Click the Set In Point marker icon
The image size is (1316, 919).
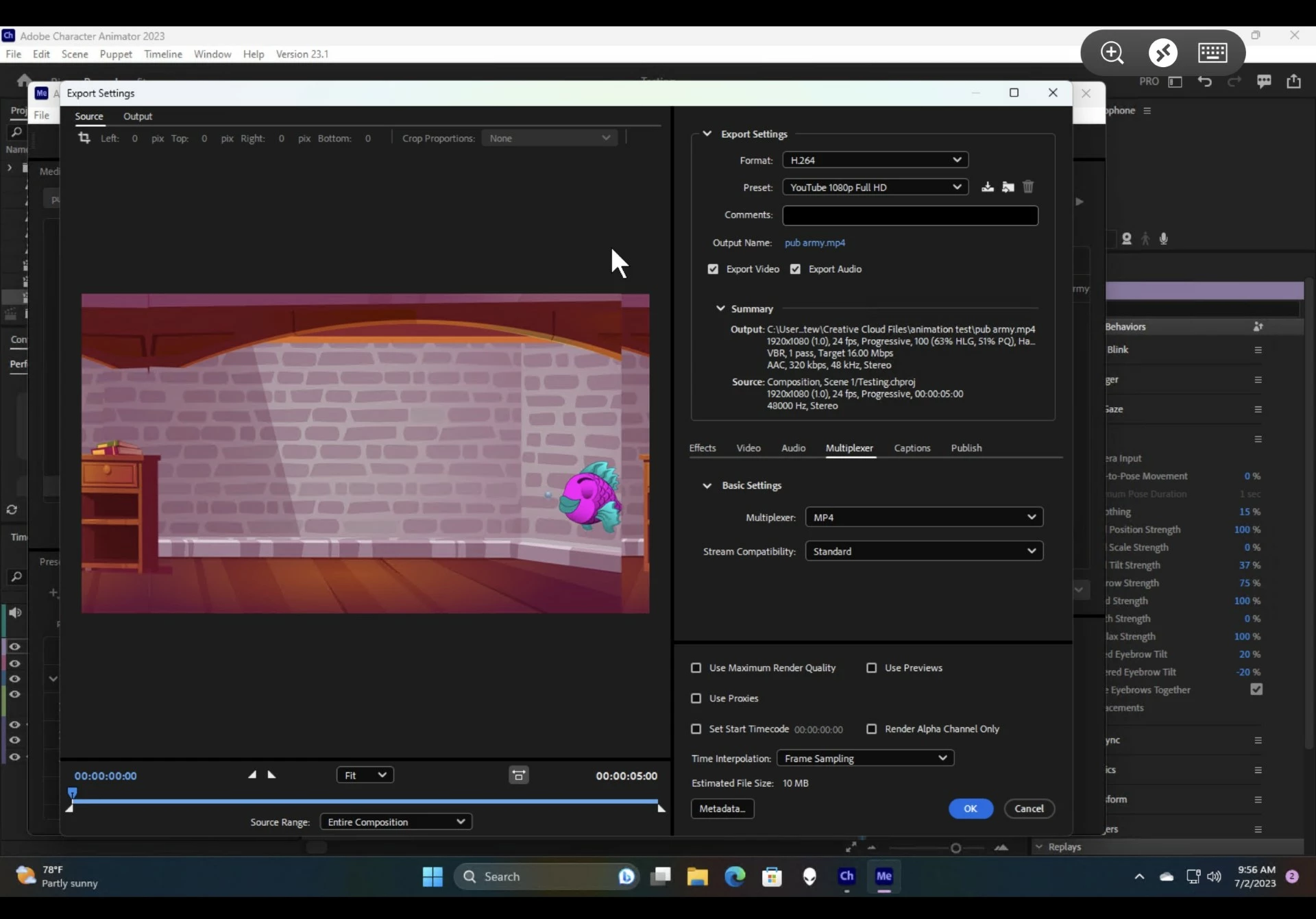click(x=252, y=774)
